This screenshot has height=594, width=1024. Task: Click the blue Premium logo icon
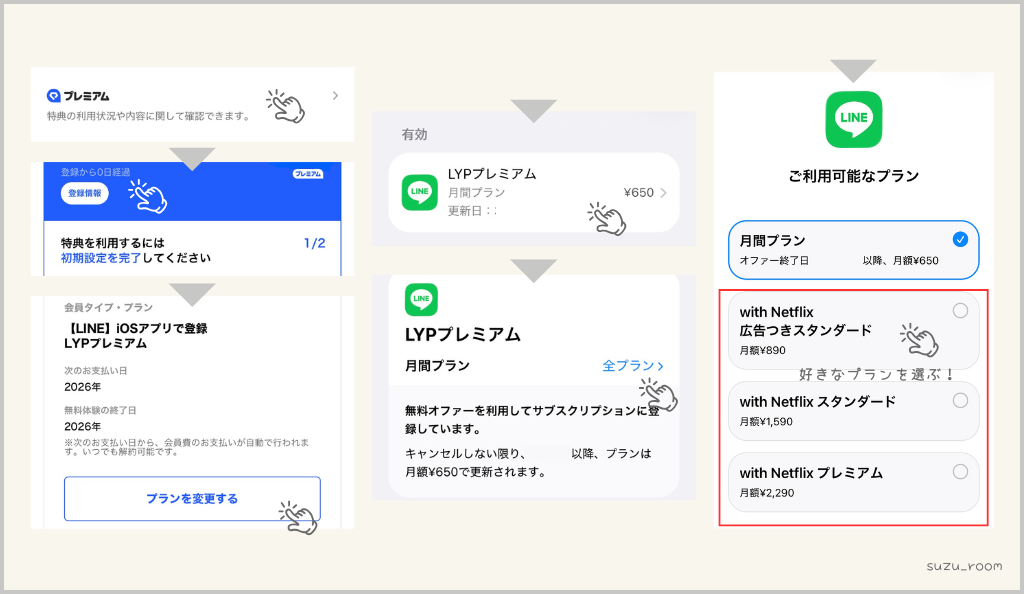tap(54, 96)
